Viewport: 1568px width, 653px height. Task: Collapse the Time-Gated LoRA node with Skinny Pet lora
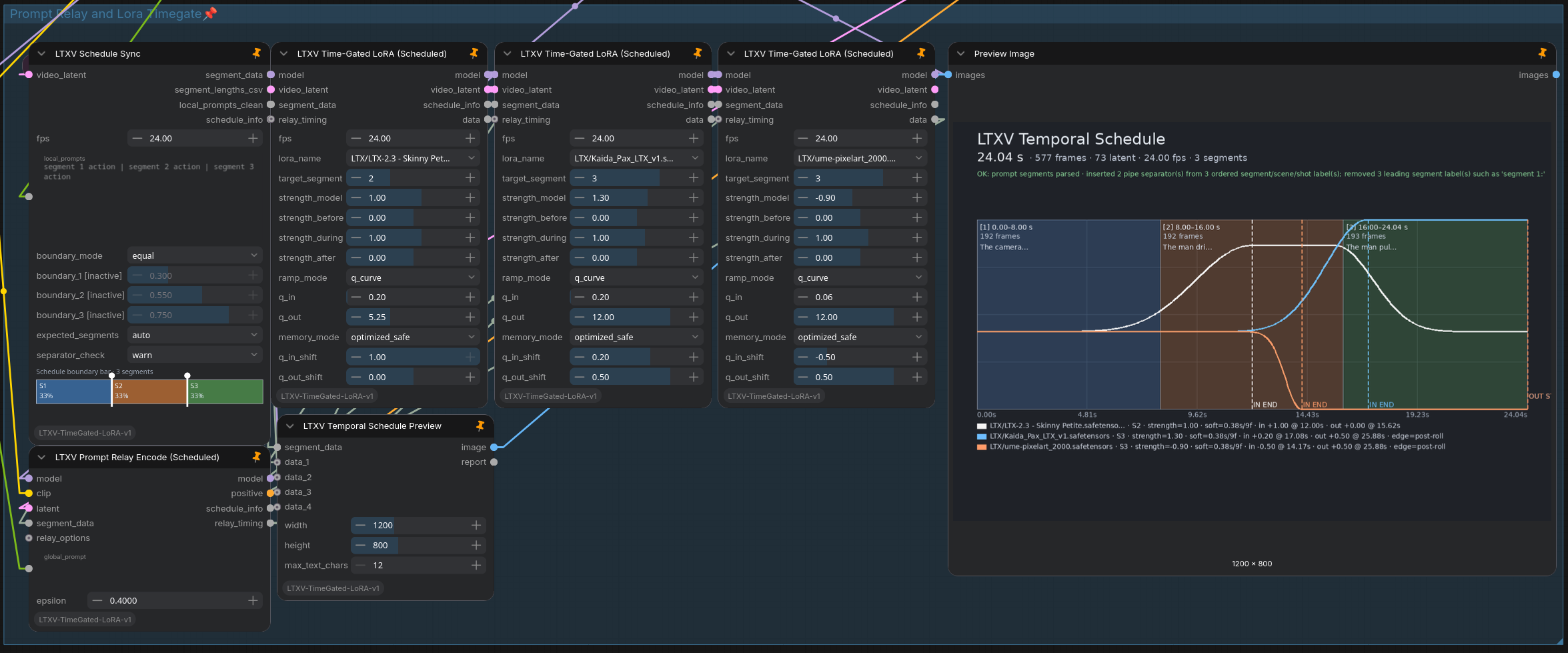click(x=283, y=53)
